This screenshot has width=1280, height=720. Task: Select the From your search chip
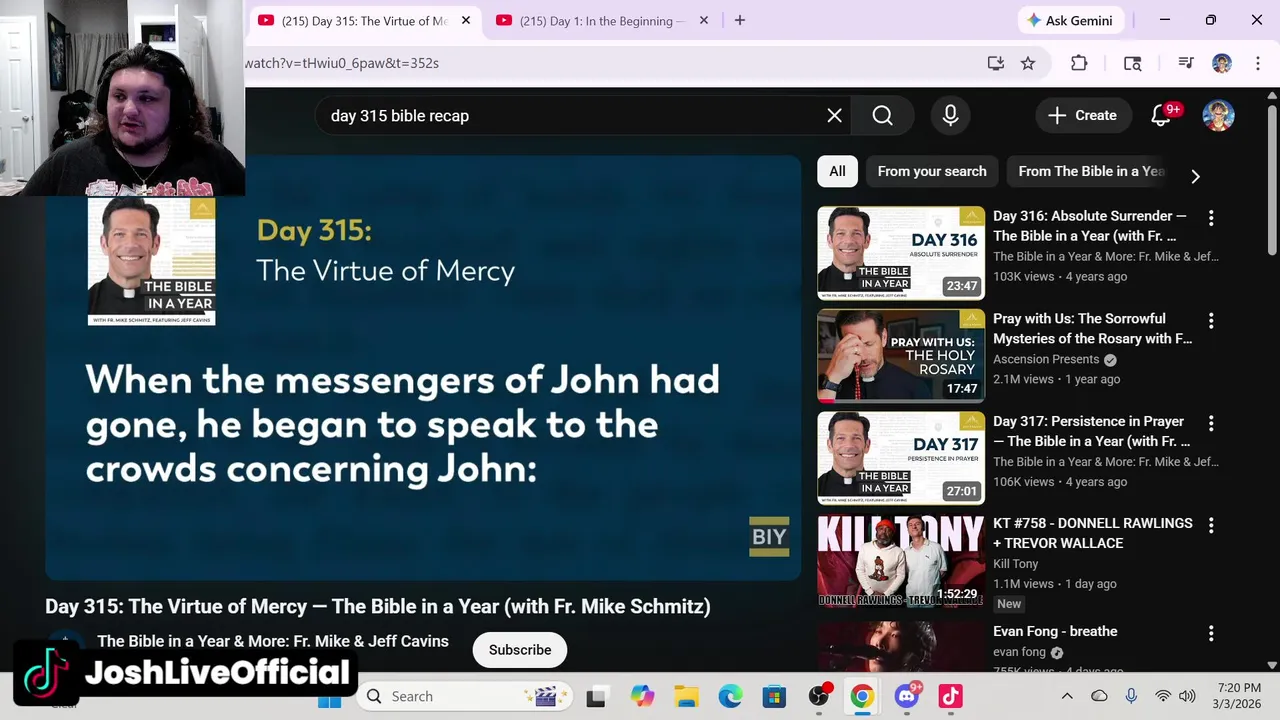(932, 171)
